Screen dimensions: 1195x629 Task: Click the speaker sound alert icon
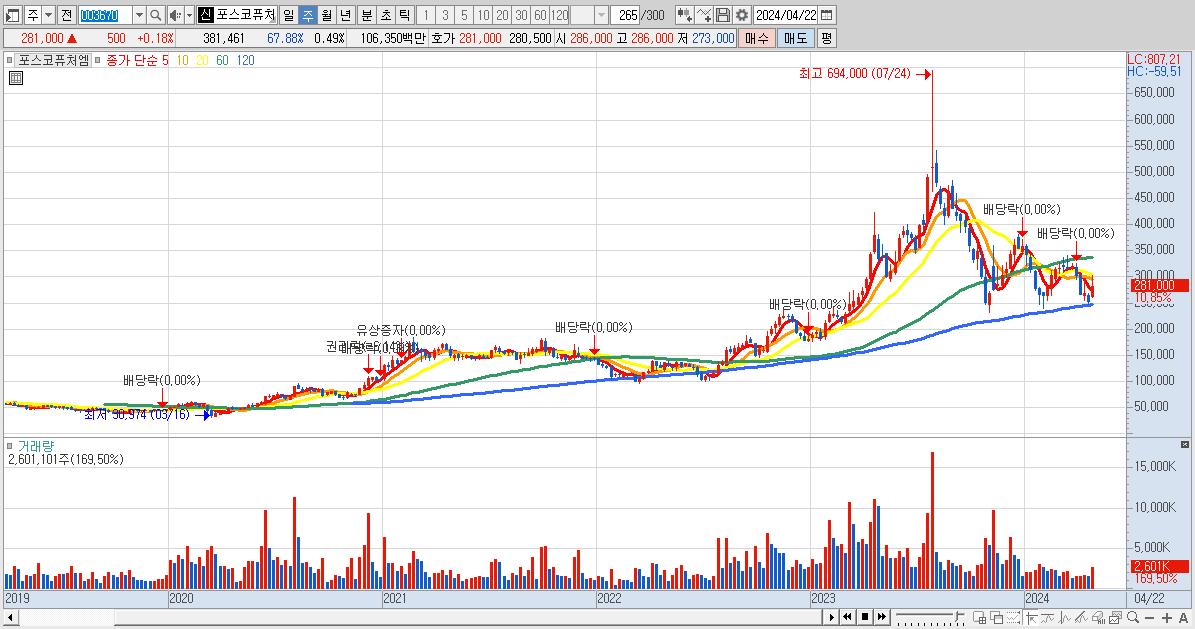click(x=175, y=15)
